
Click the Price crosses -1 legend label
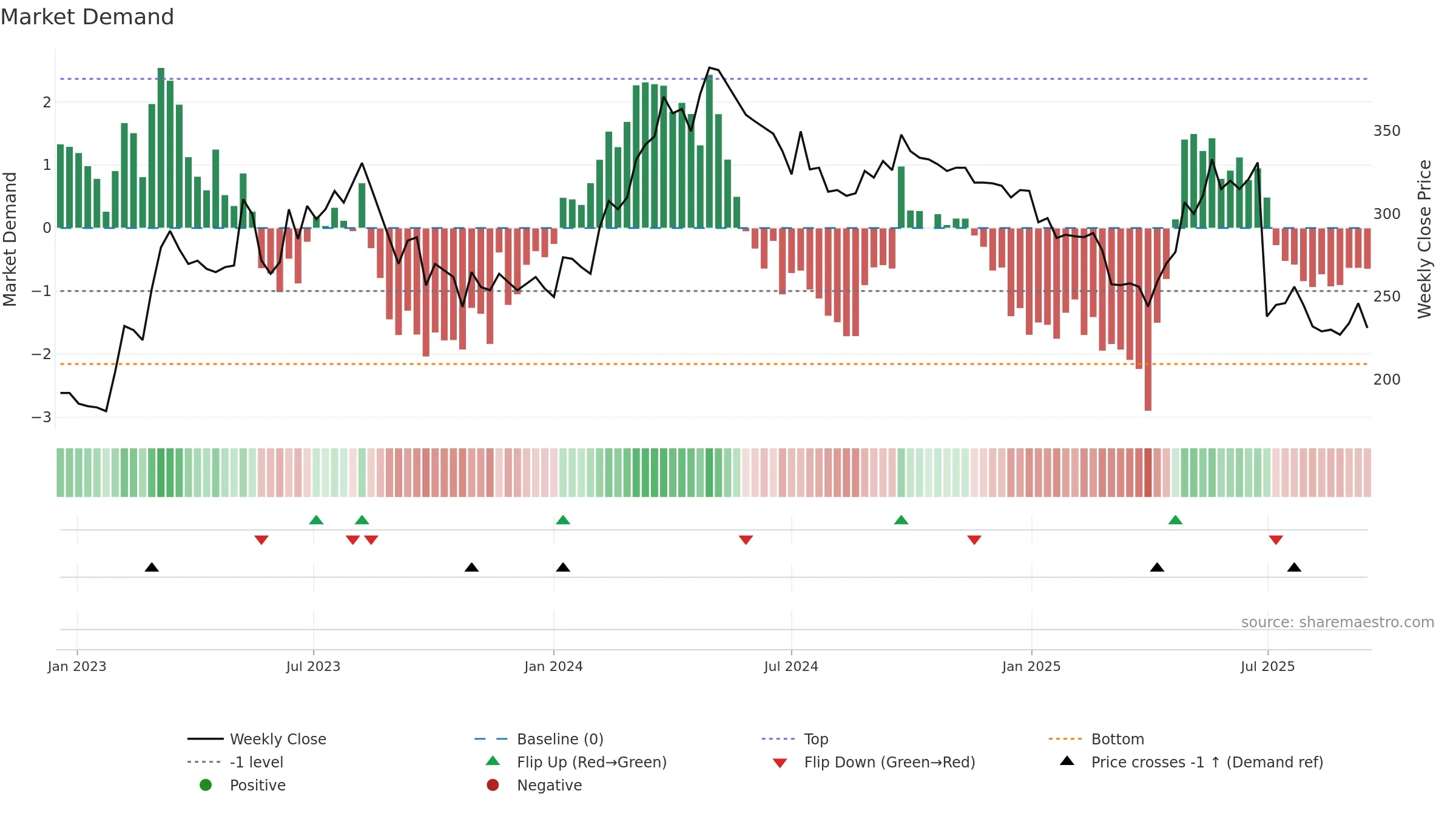pyautogui.click(x=1207, y=762)
